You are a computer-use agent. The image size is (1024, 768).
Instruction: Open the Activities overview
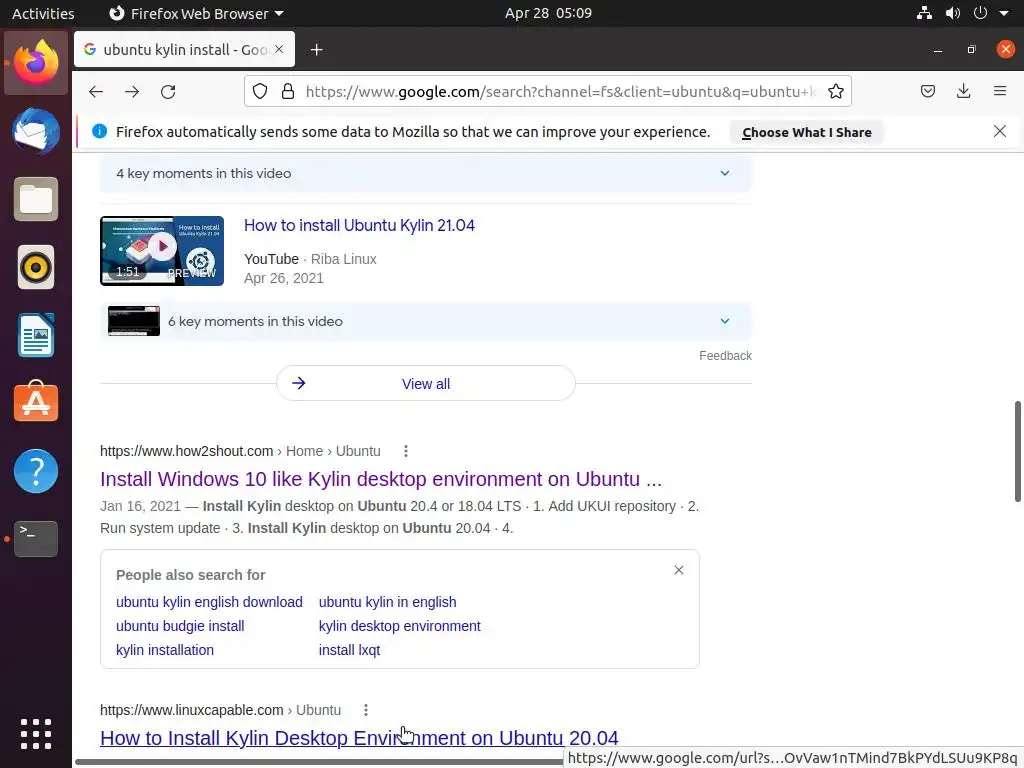click(43, 13)
